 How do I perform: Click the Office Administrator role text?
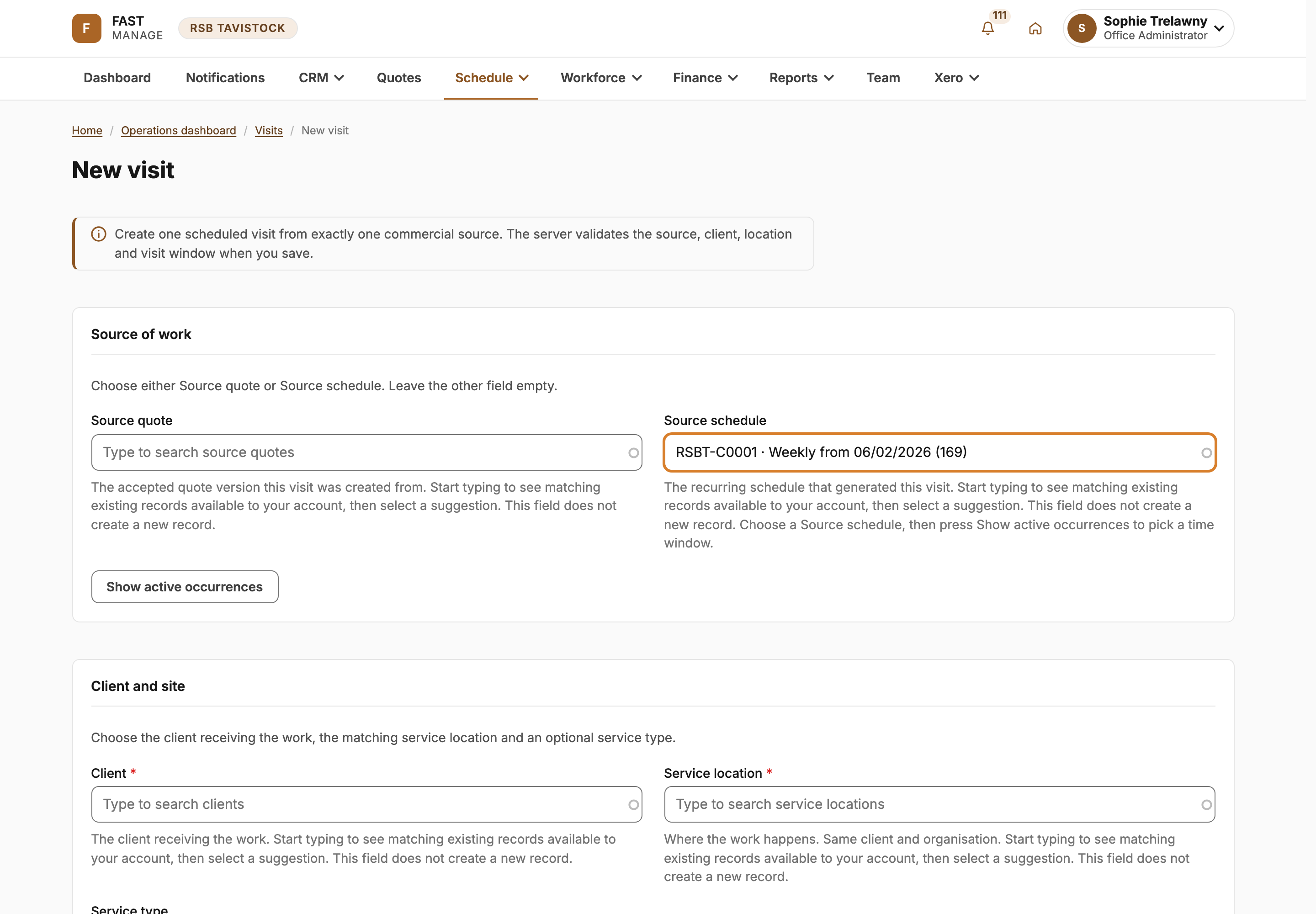(x=1155, y=36)
